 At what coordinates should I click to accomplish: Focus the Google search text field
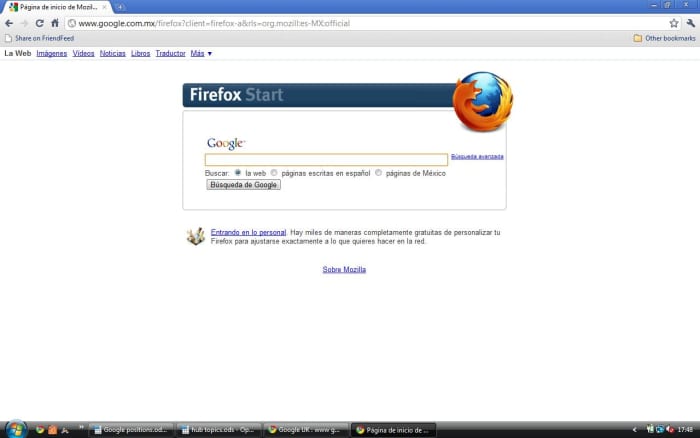point(326,159)
